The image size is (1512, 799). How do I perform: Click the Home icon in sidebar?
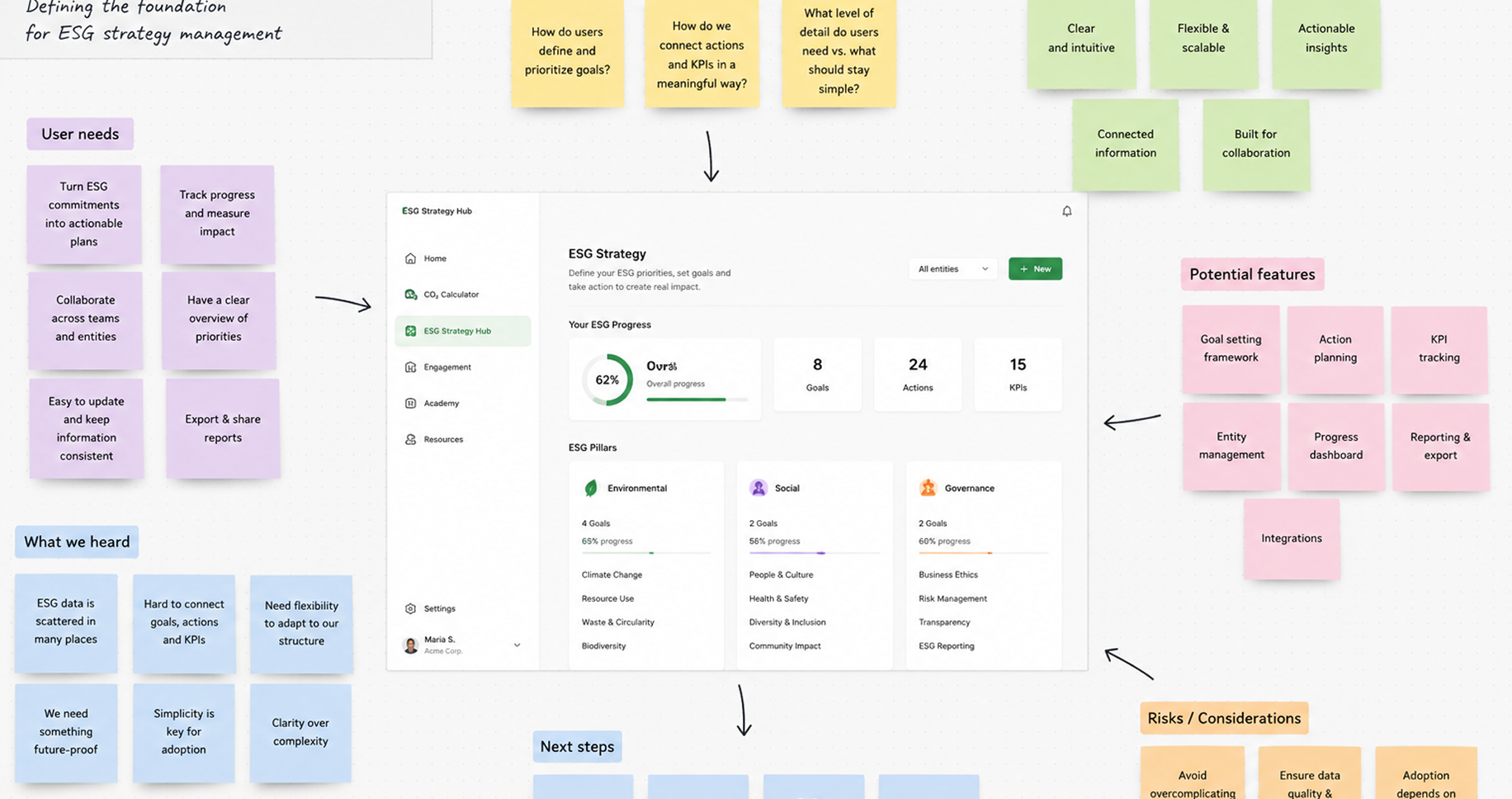tap(410, 258)
